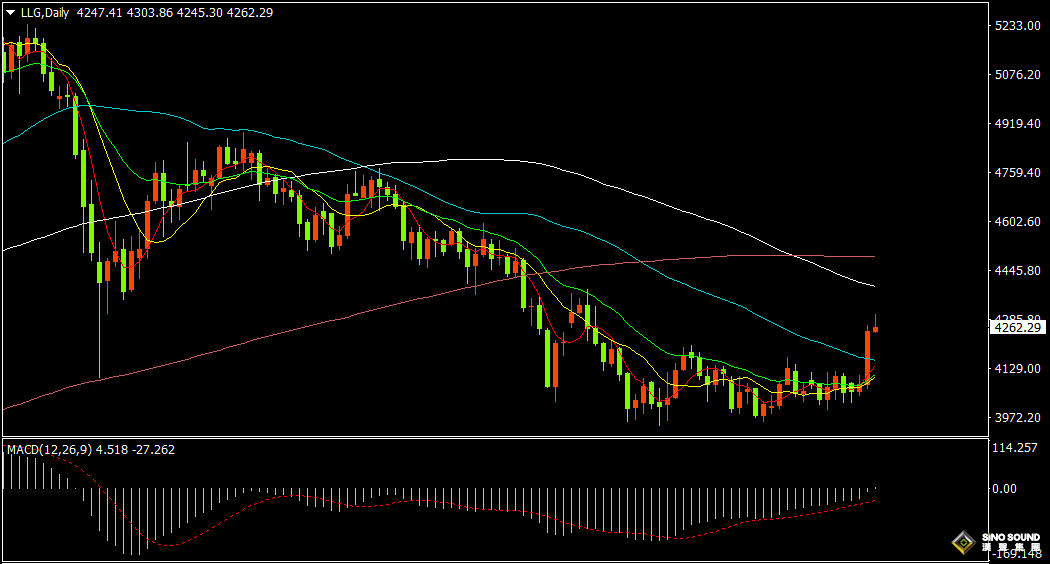Select the MACD(12,26,9) indicator label
Screen dimensions: 1050x564
[50, 449]
